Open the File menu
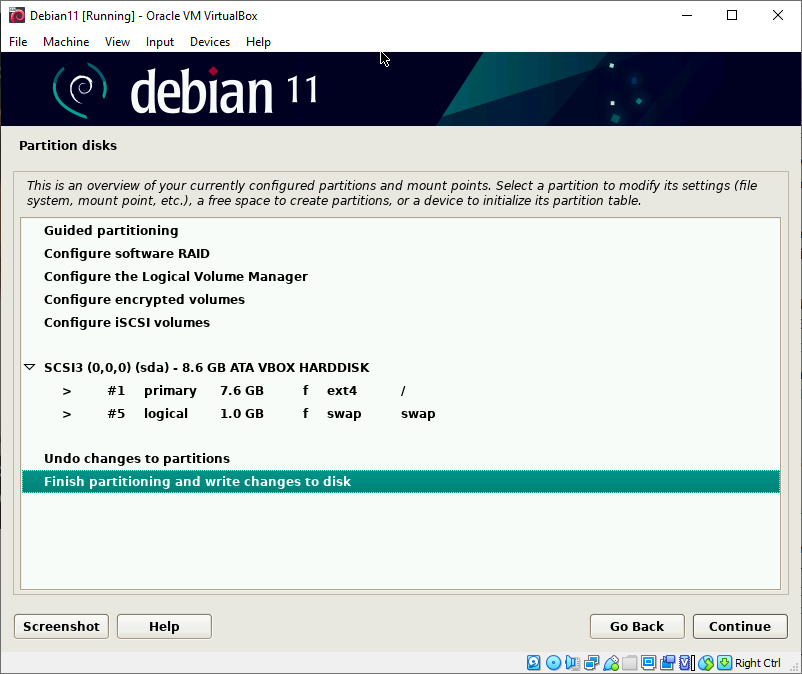 pos(18,42)
